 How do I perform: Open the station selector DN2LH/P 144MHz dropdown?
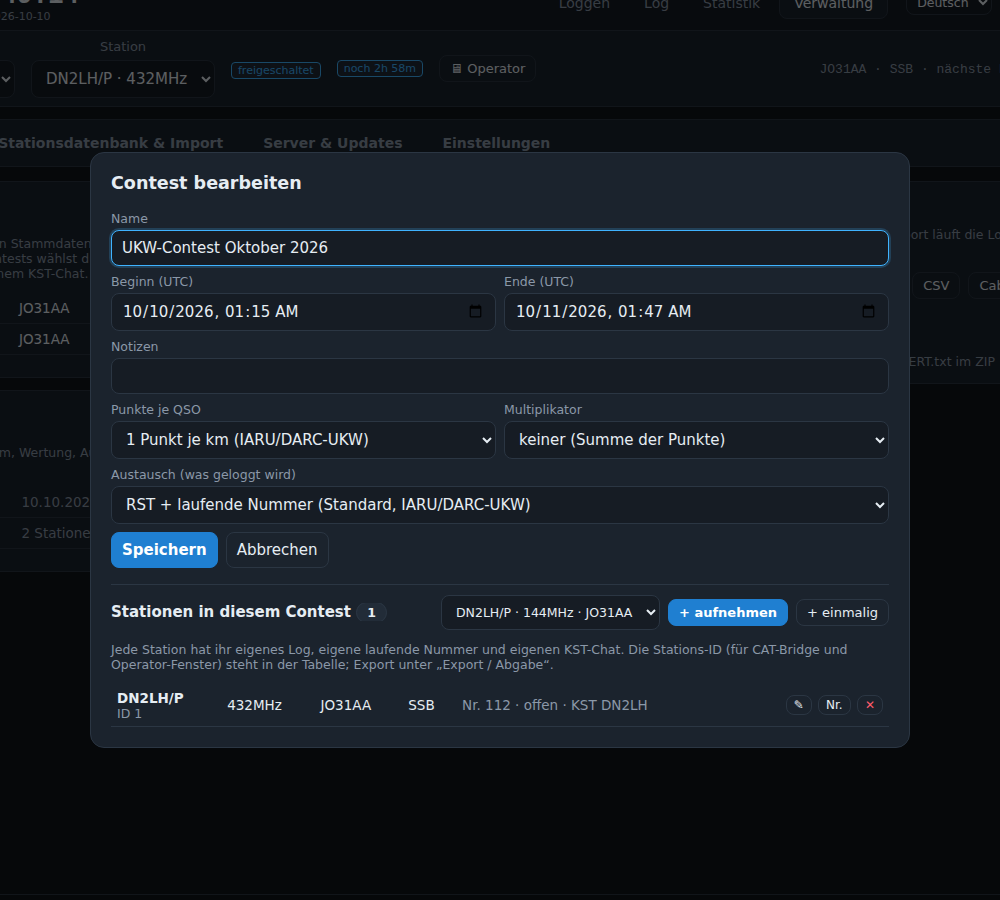tap(550, 612)
